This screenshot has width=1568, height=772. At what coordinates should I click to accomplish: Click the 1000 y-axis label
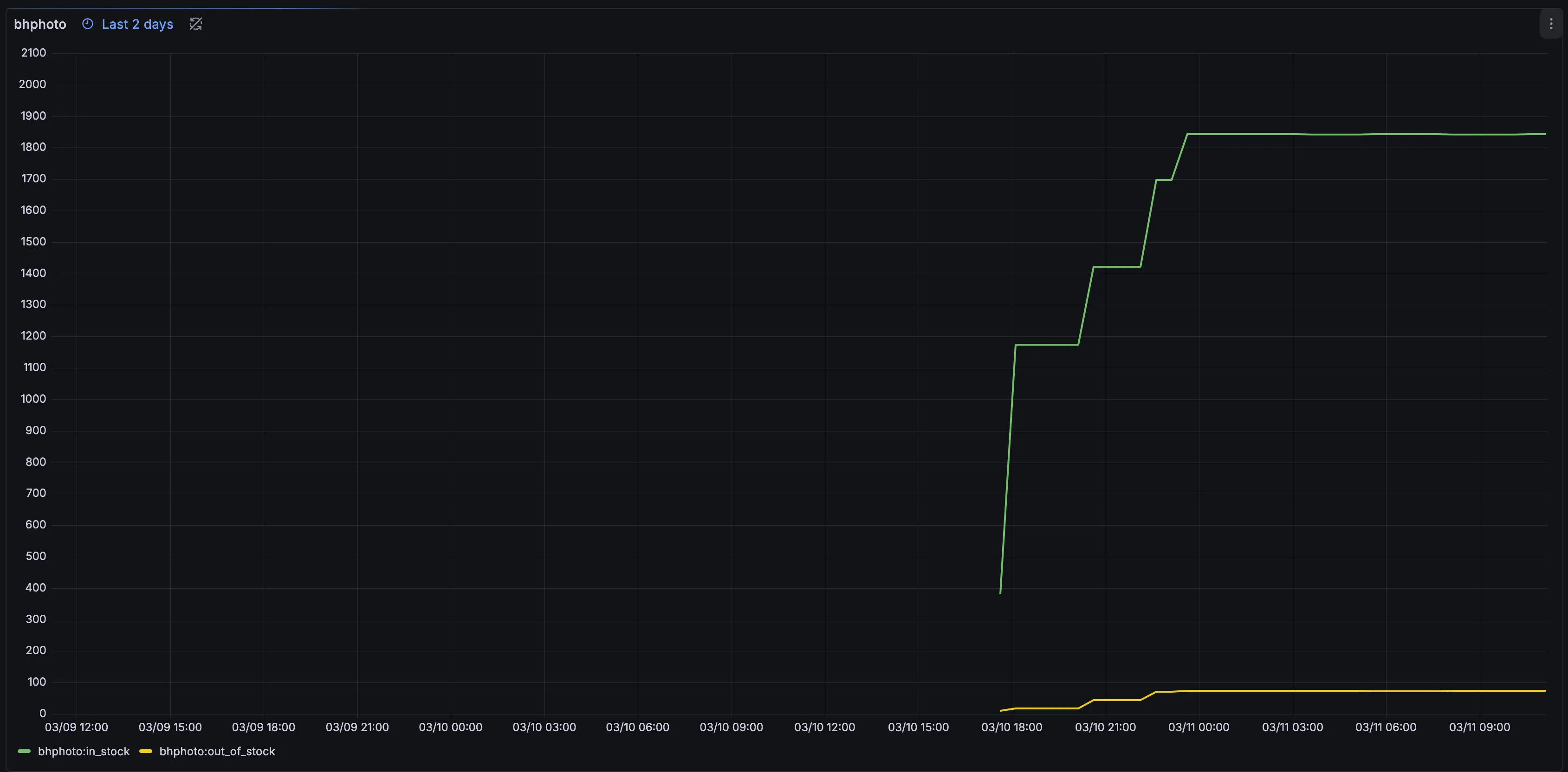click(33, 399)
